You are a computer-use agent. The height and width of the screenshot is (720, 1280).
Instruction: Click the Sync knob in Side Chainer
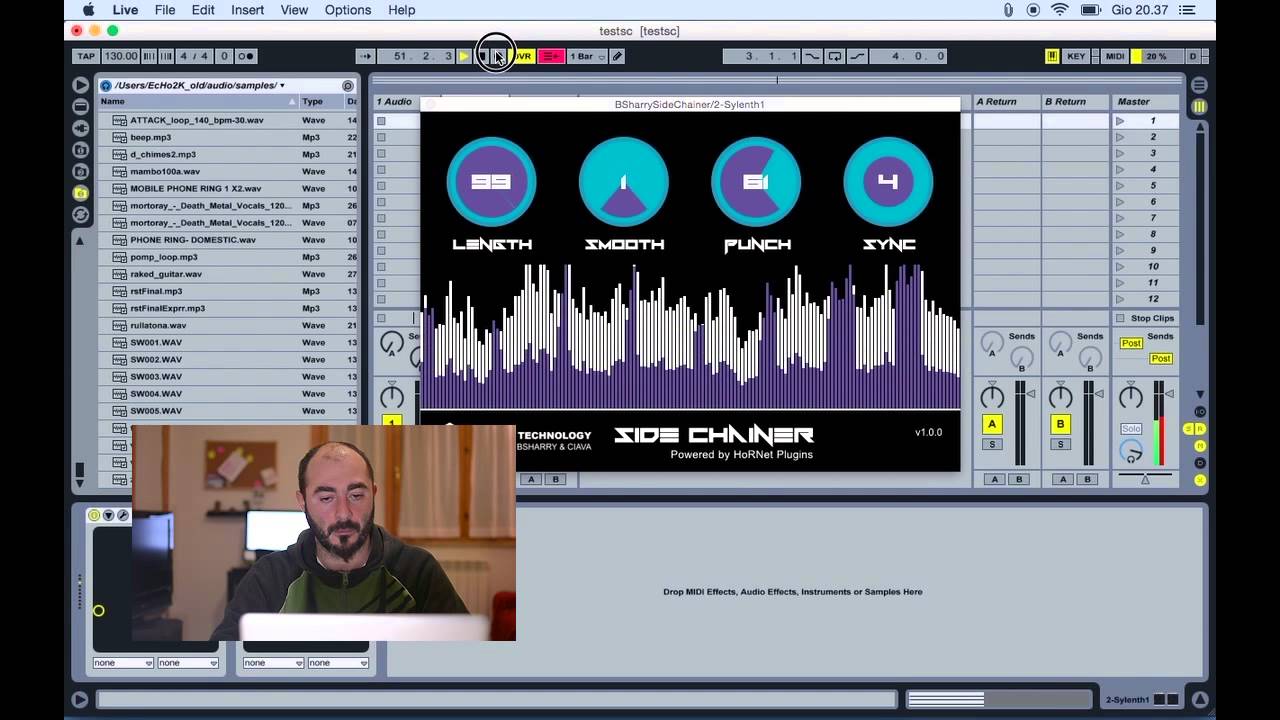(888, 182)
